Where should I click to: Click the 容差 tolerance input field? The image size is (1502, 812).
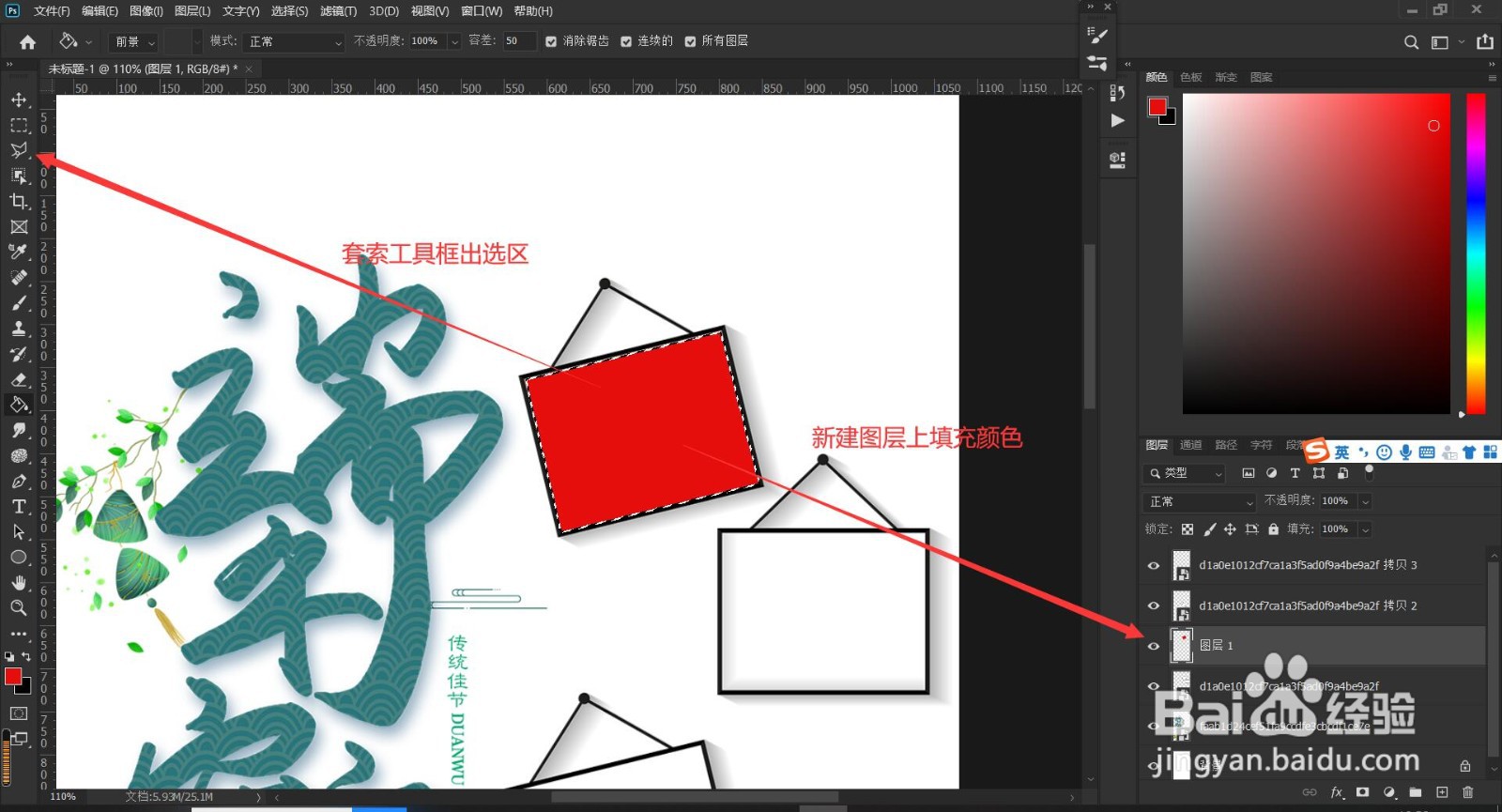(519, 41)
